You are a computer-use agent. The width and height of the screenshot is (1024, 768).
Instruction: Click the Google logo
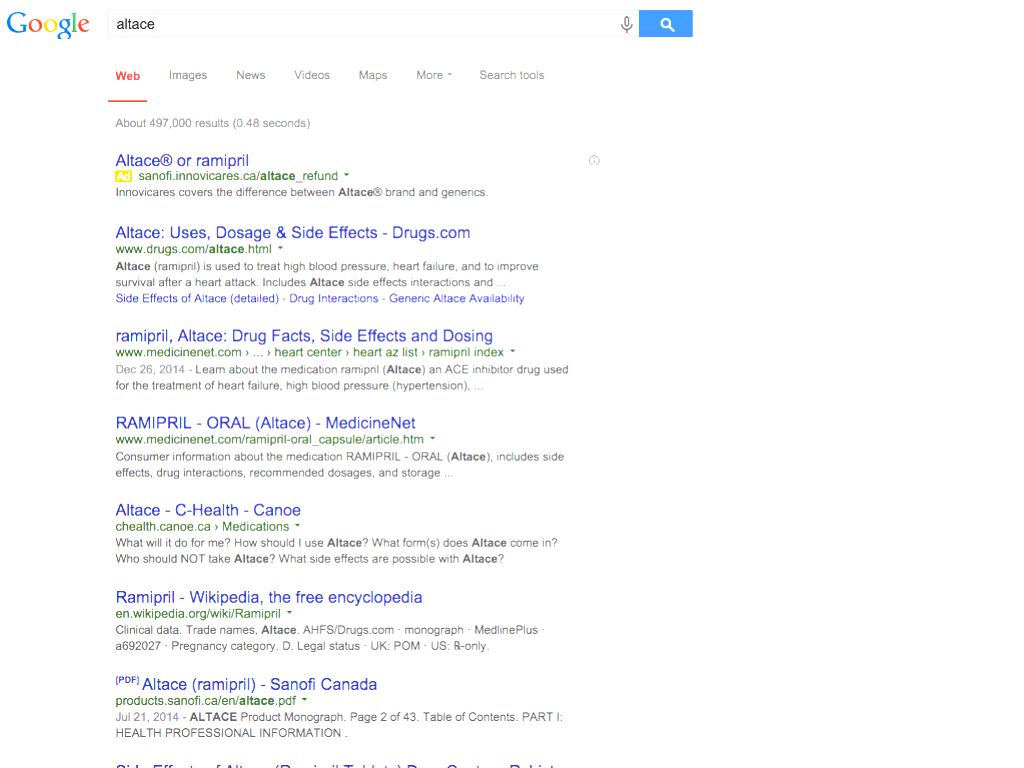click(x=48, y=25)
